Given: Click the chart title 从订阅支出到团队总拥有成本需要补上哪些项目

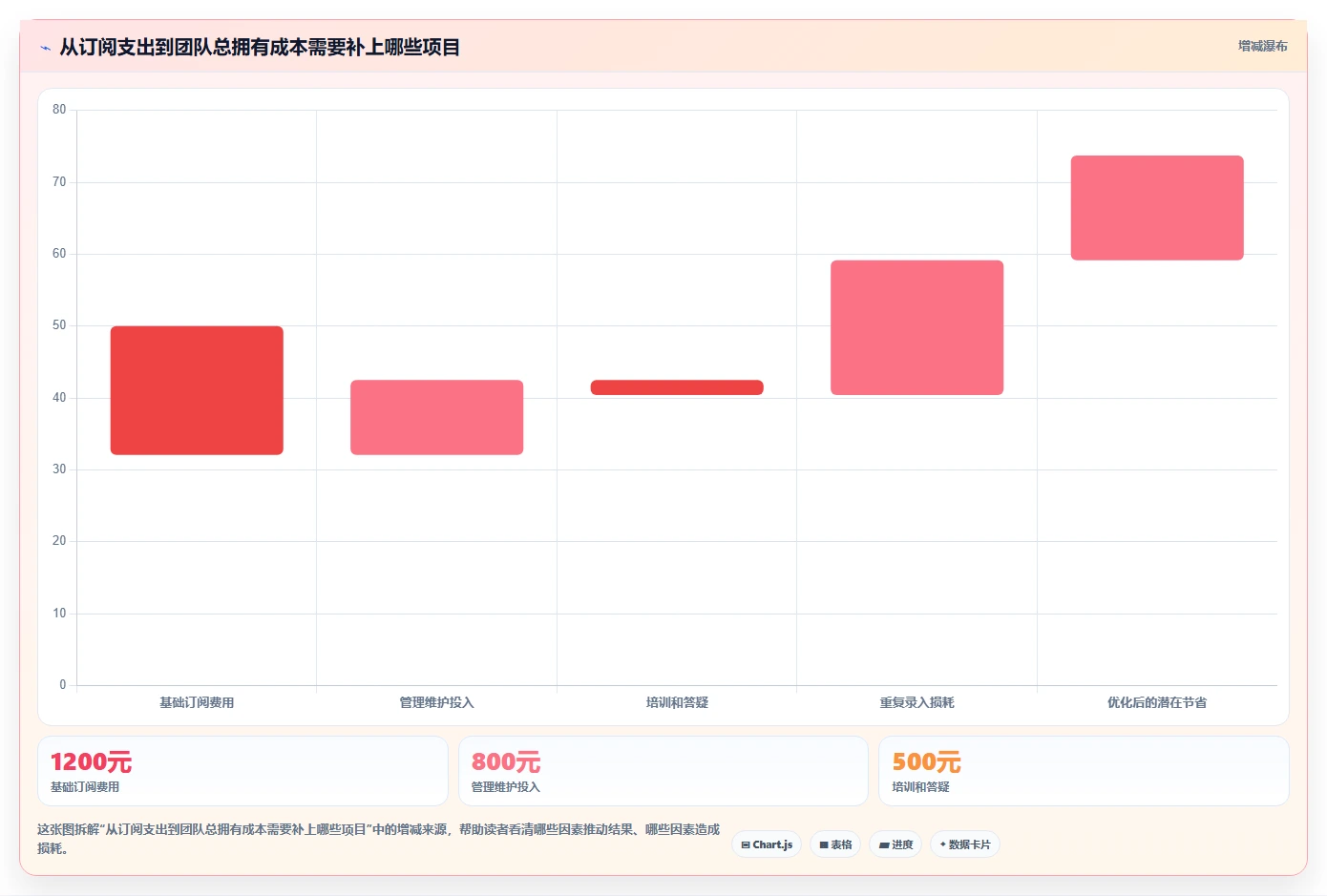Looking at the screenshot, I should click(260, 47).
